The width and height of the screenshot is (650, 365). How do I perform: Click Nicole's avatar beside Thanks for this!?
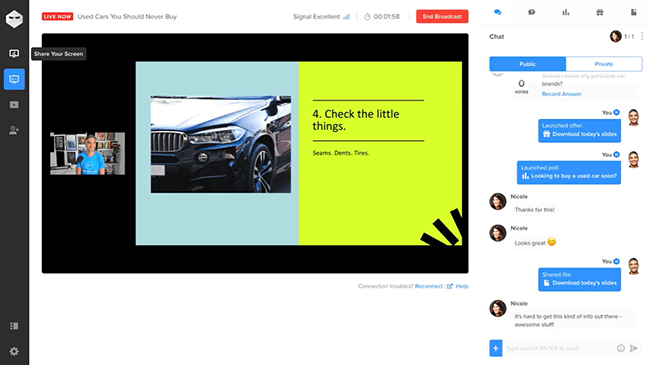coord(498,202)
